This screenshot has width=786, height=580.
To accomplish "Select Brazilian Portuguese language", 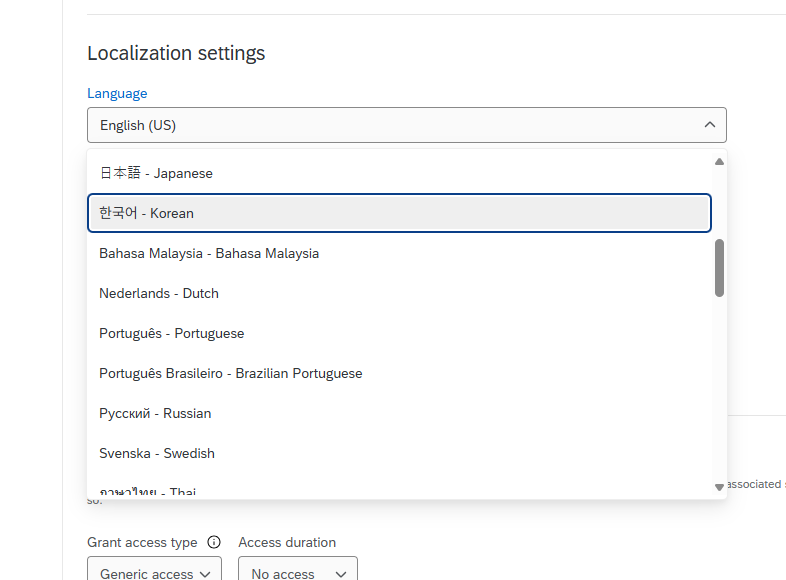I will (400, 373).
